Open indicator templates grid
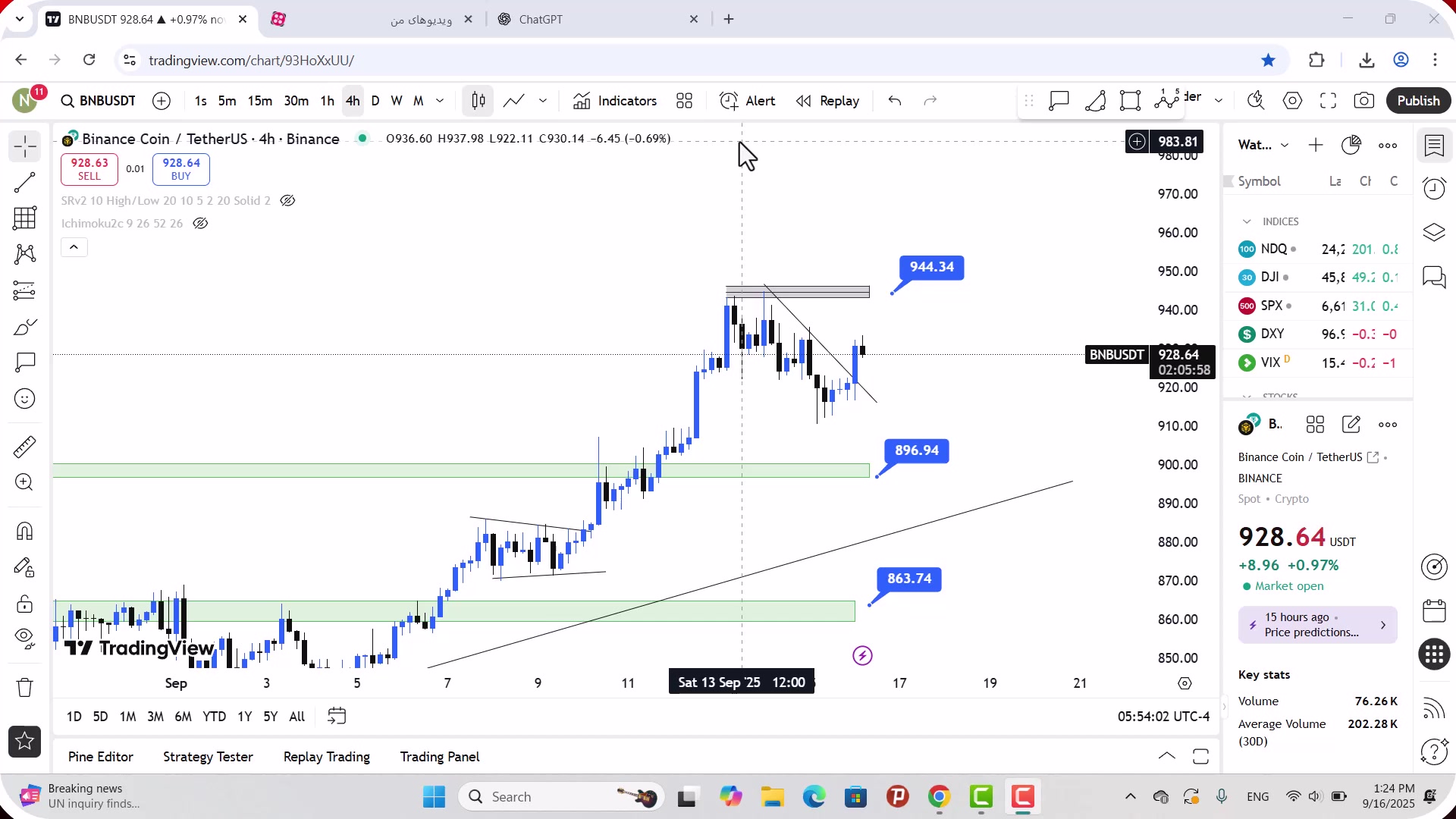Image resolution: width=1456 pixels, height=819 pixels. point(685,101)
